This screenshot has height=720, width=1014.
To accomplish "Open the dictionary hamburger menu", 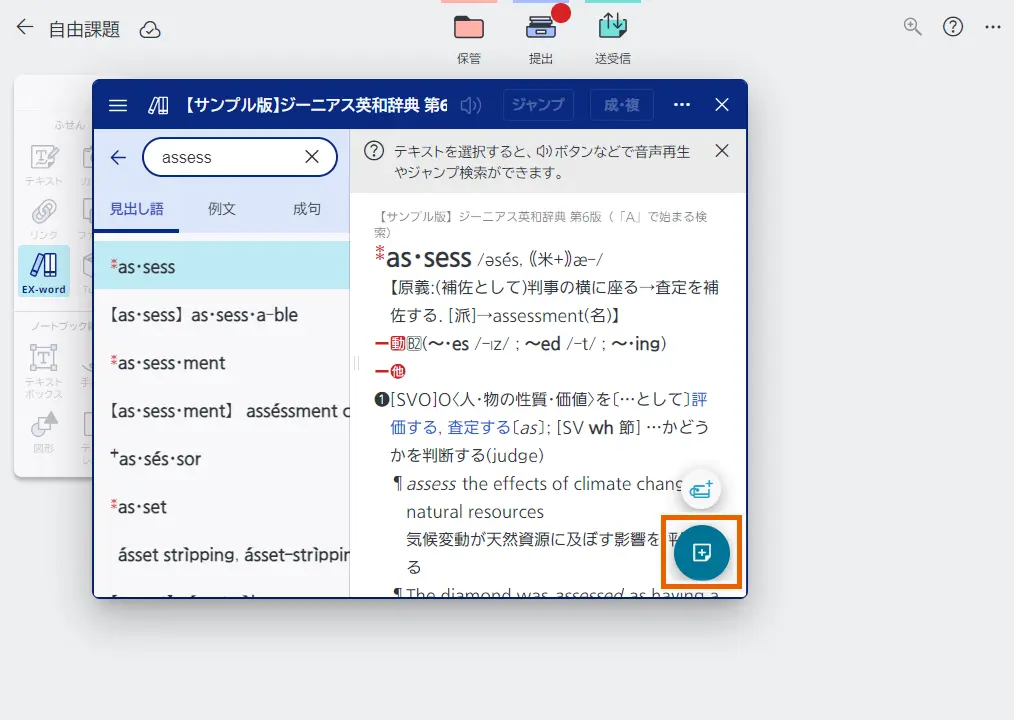I will tap(117, 105).
